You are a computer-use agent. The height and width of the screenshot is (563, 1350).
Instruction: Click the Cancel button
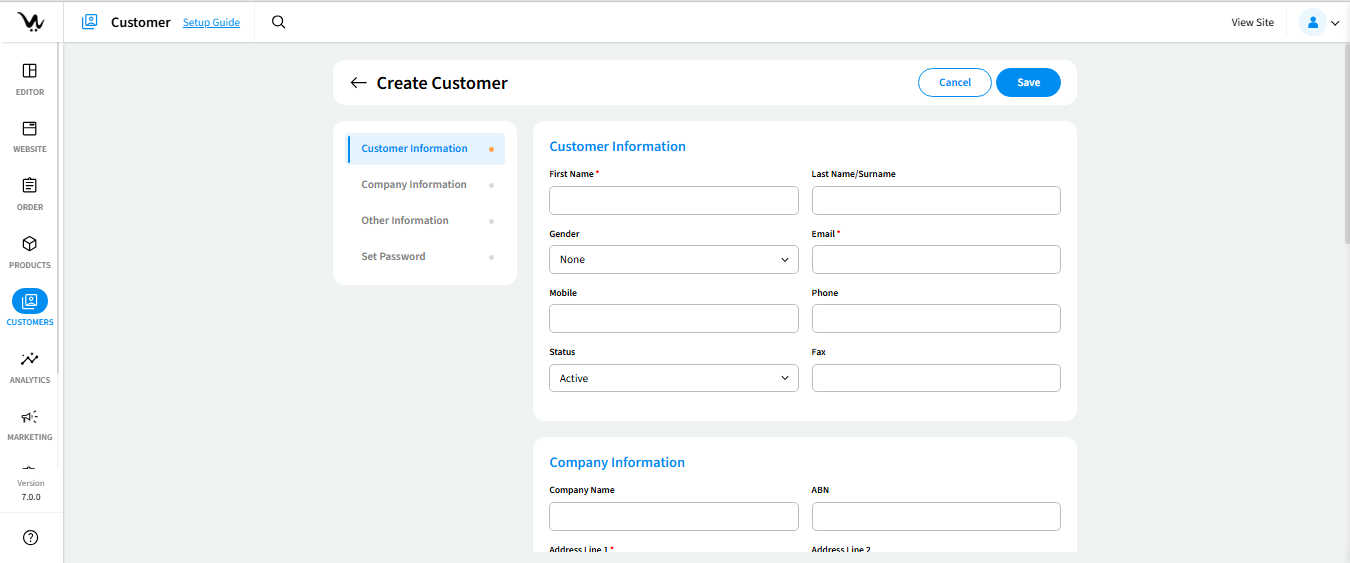click(x=954, y=83)
